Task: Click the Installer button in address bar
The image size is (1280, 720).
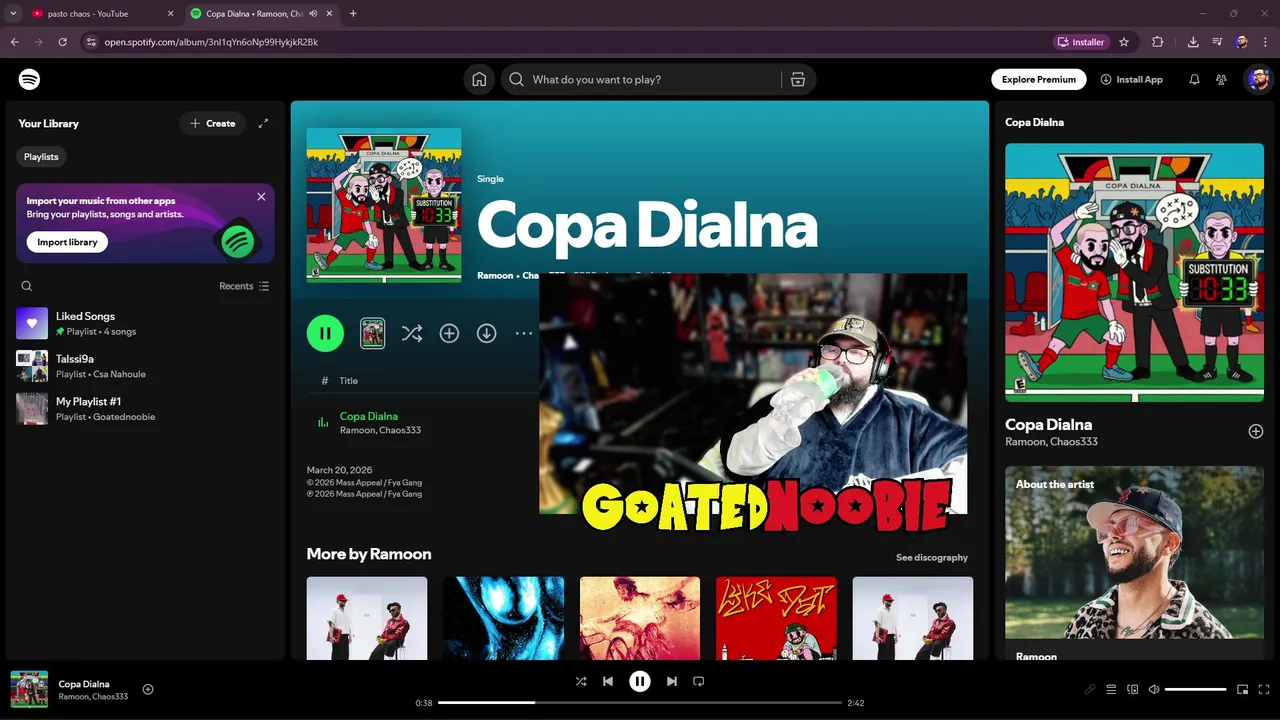Action: click(1082, 42)
